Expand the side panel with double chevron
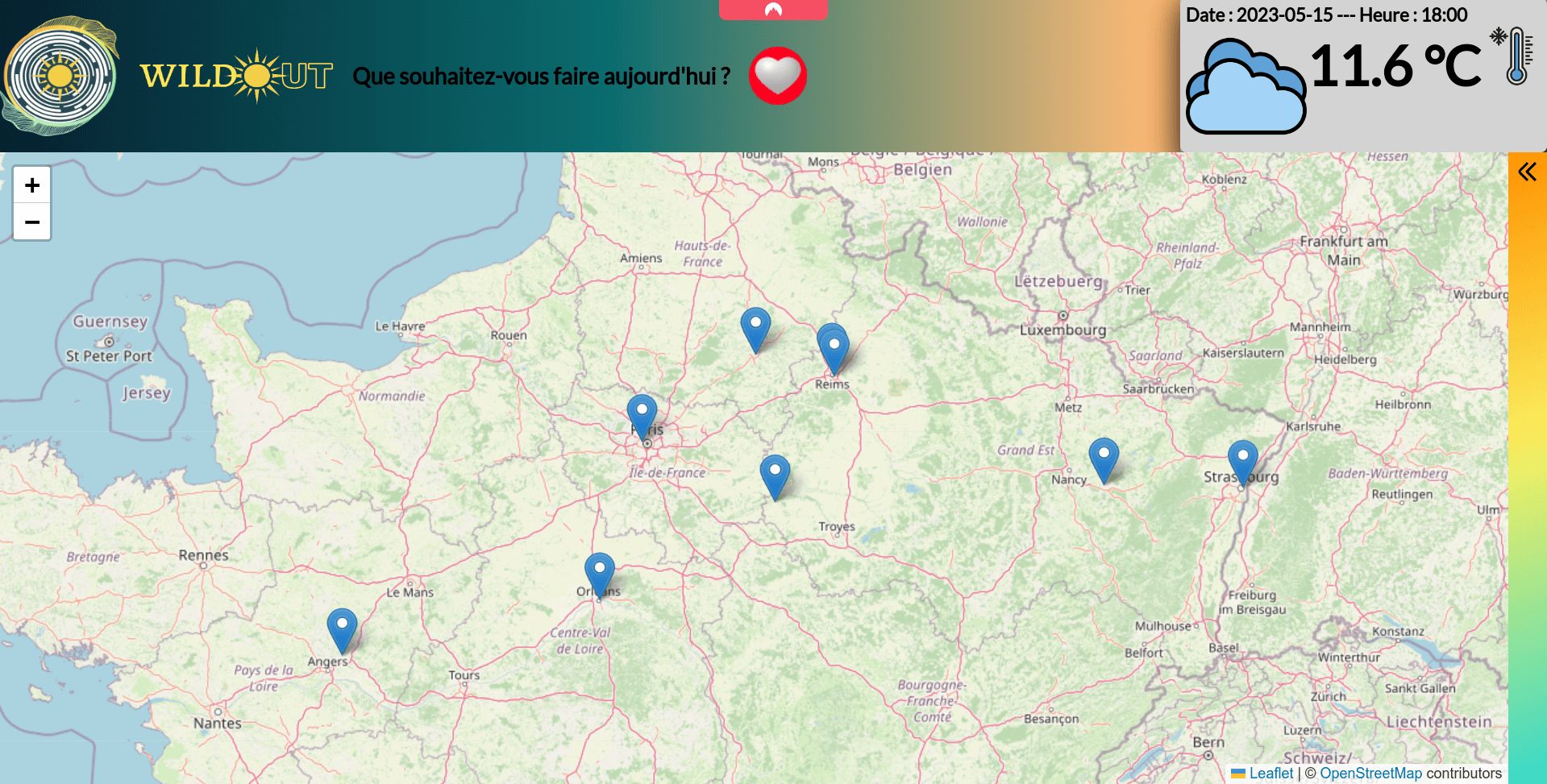This screenshot has width=1547, height=784. coord(1527,172)
